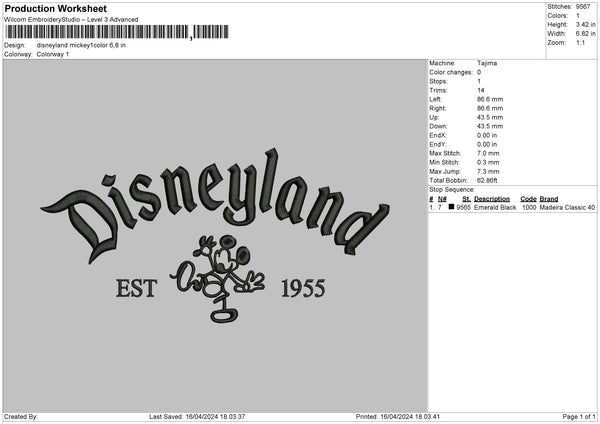Click the black thread color swatch
The image size is (600, 424).
tap(452, 207)
